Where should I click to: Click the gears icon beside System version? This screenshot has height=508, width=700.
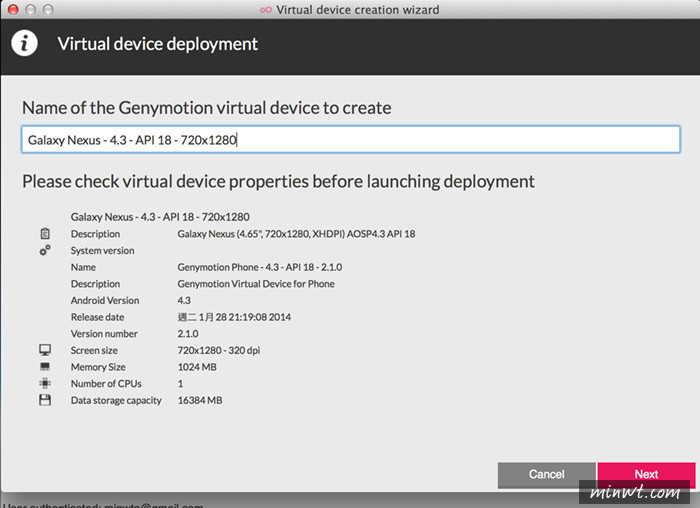[x=45, y=250]
